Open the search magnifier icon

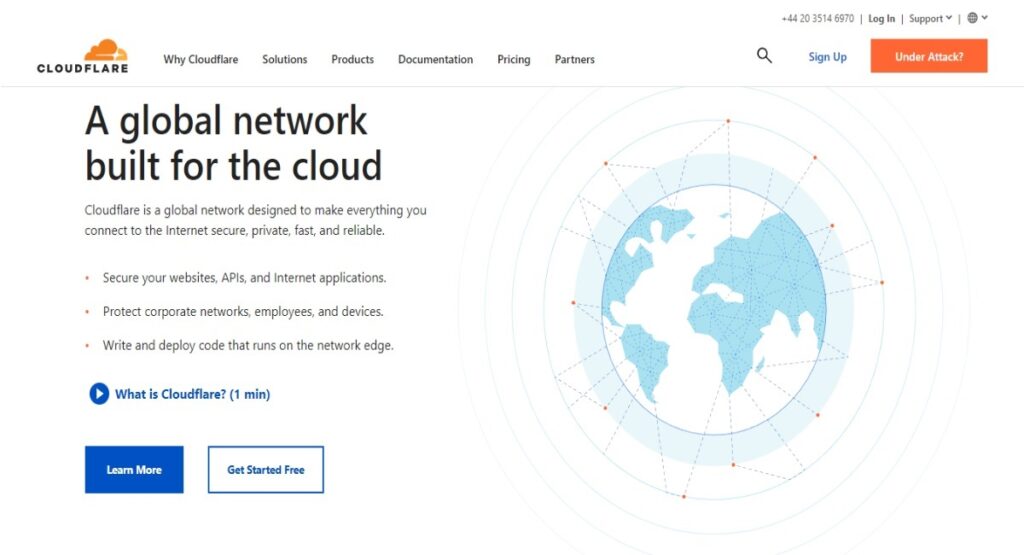[764, 56]
